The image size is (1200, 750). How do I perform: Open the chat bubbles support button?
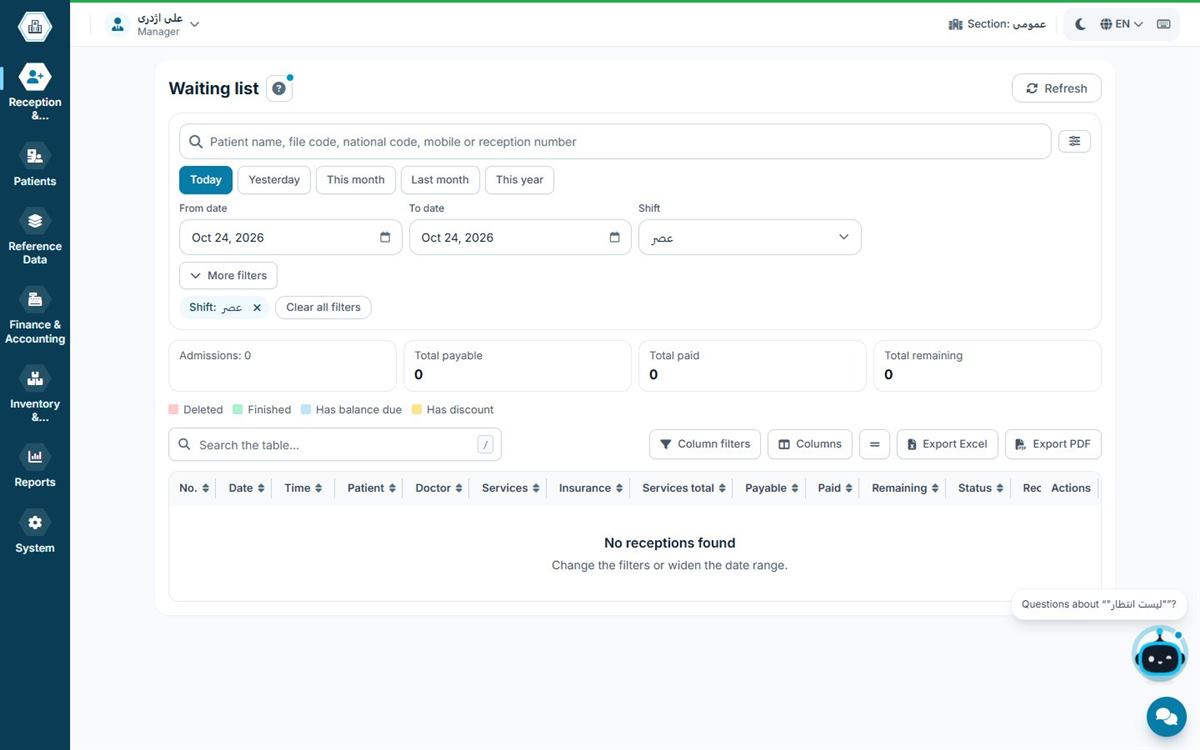[x=1165, y=716]
